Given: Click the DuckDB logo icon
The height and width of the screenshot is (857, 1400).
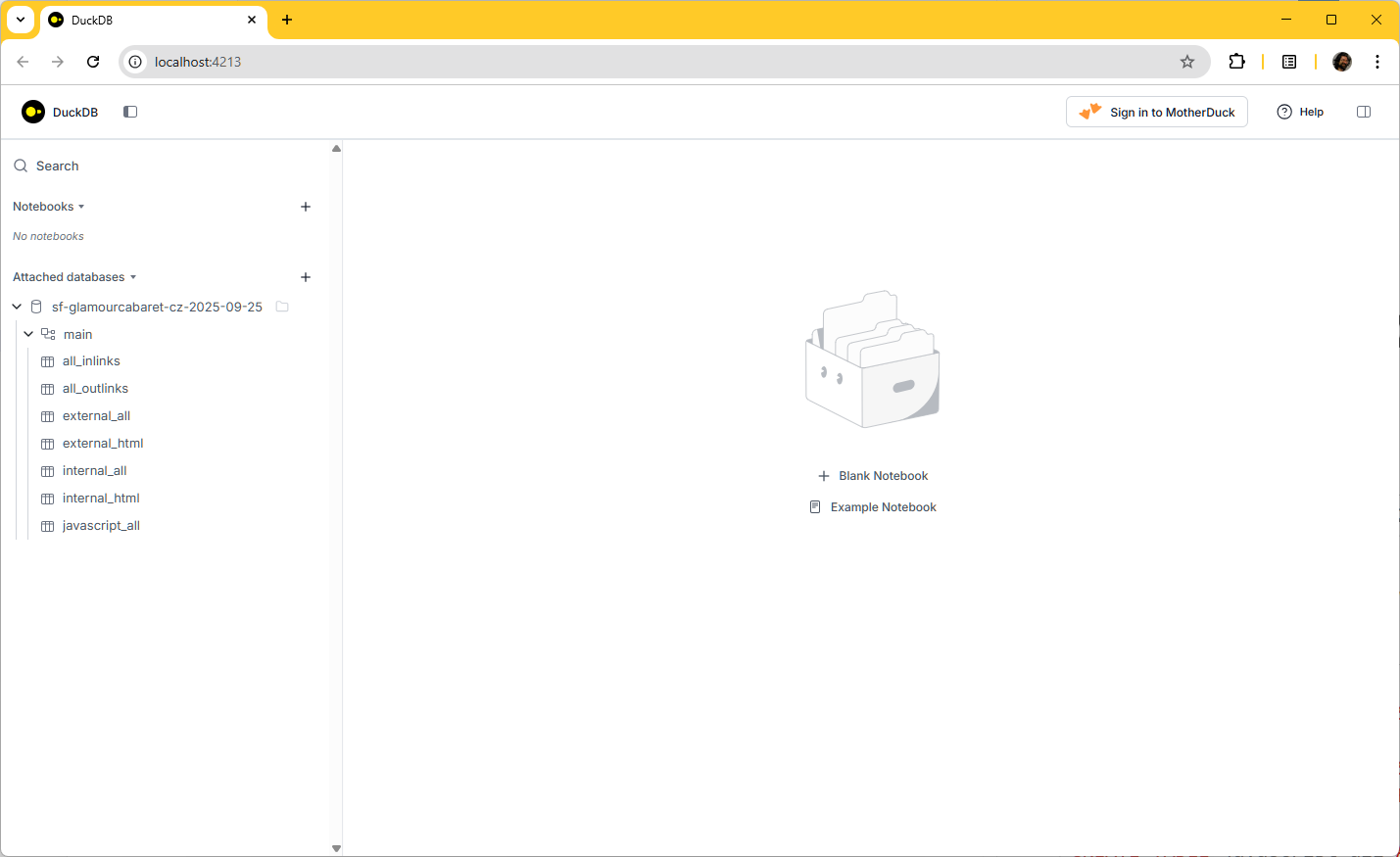Looking at the screenshot, I should point(33,112).
